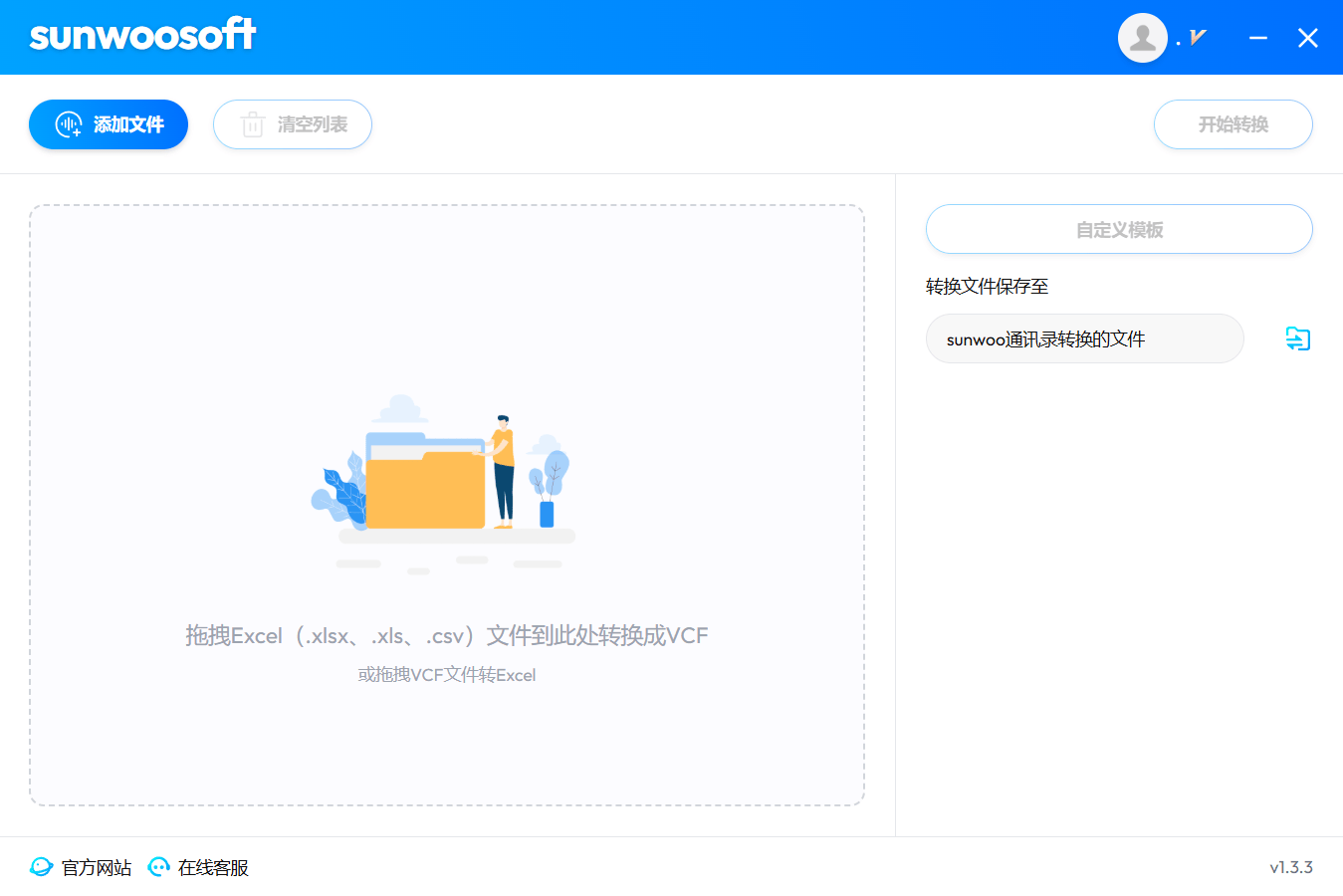The width and height of the screenshot is (1343, 896).
Task: Click the sunwoo通讯录转换的文件 save path field
Action: click(1084, 338)
